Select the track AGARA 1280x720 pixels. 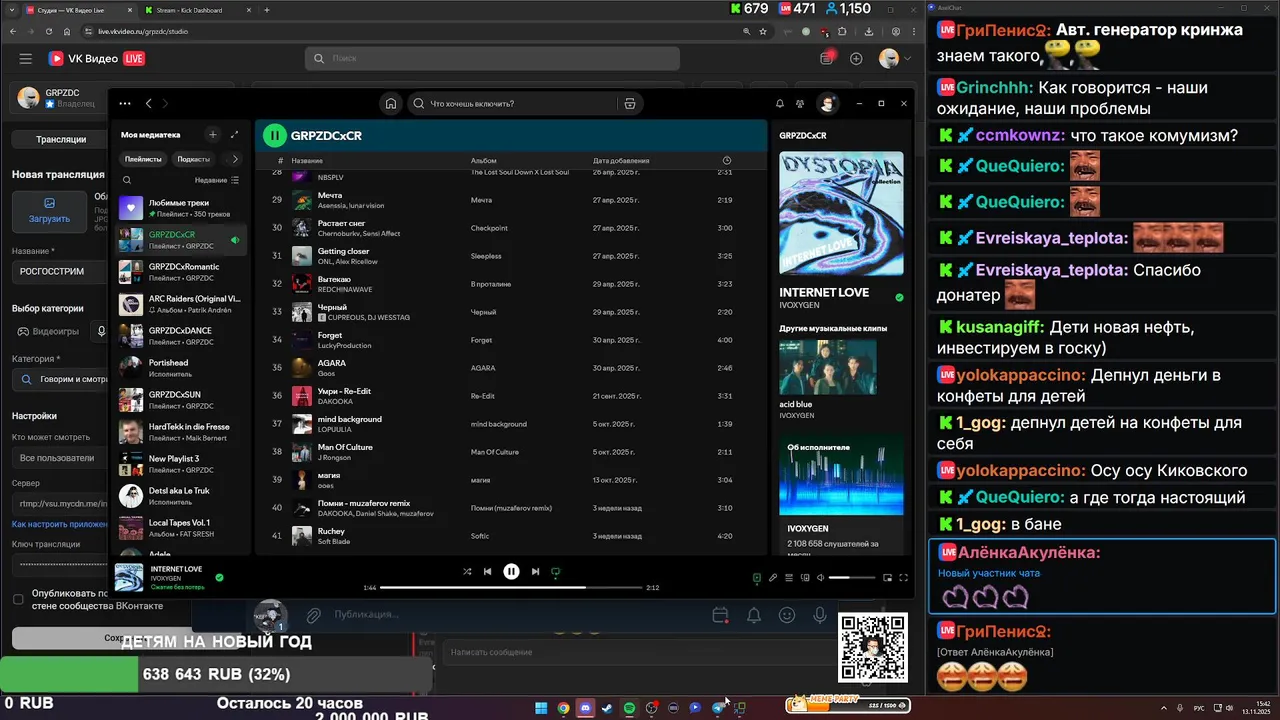(331, 363)
